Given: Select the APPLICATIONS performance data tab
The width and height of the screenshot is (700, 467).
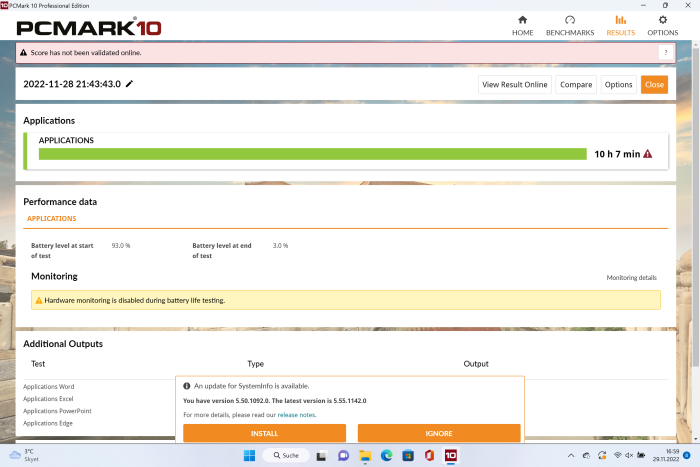Looking at the screenshot, I should (51, 218).
